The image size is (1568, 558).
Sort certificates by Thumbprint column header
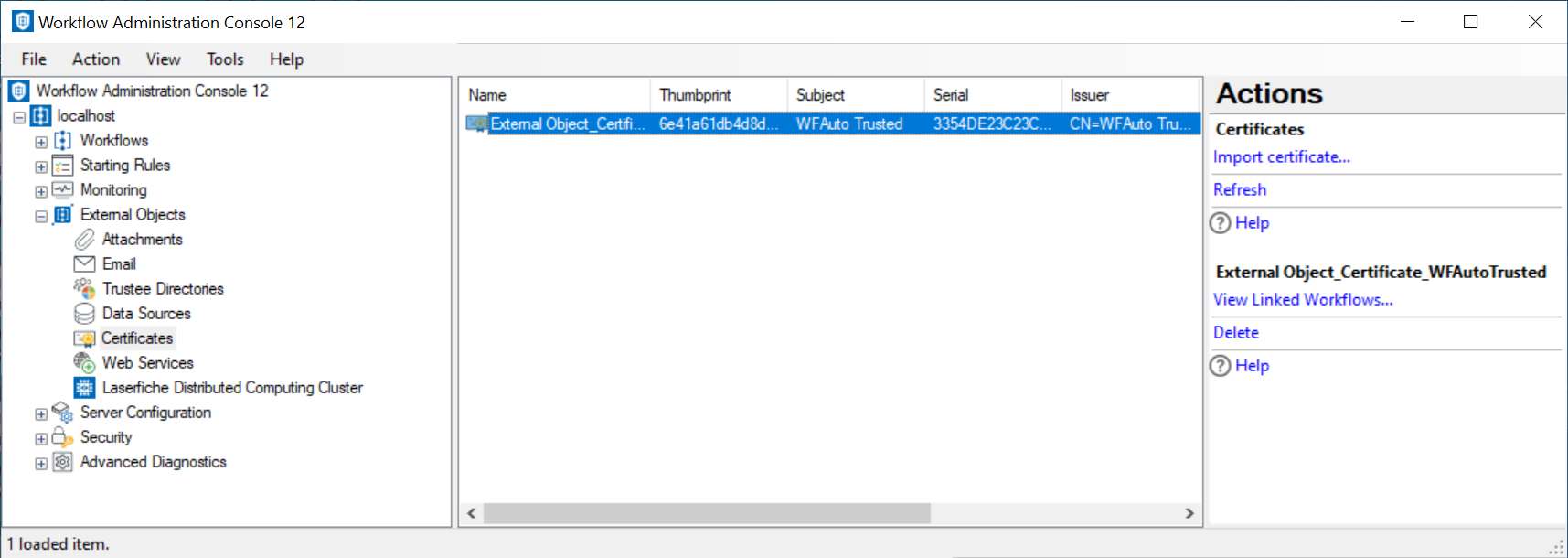pos(695,95)
